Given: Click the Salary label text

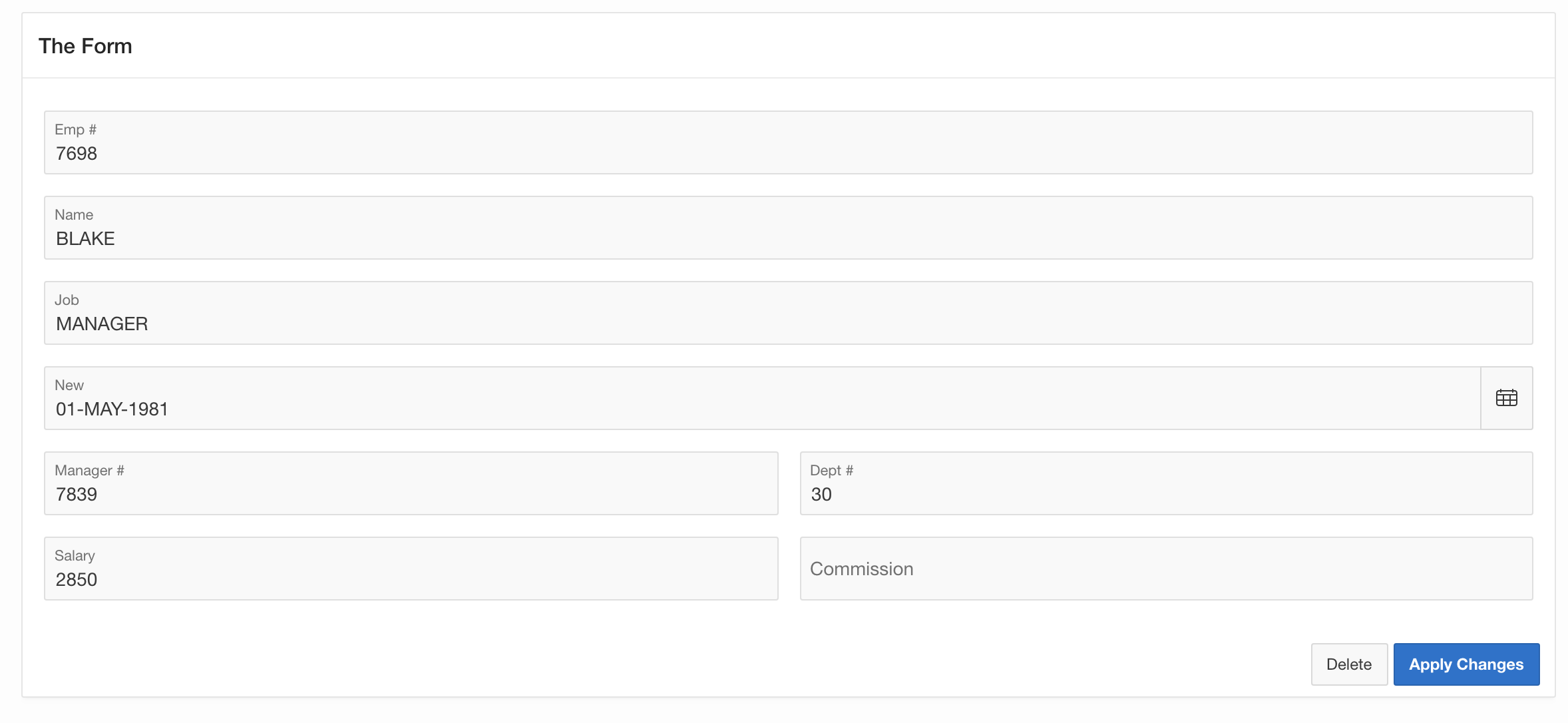Looking at the screenshot, I should click(x=75, y=555).
